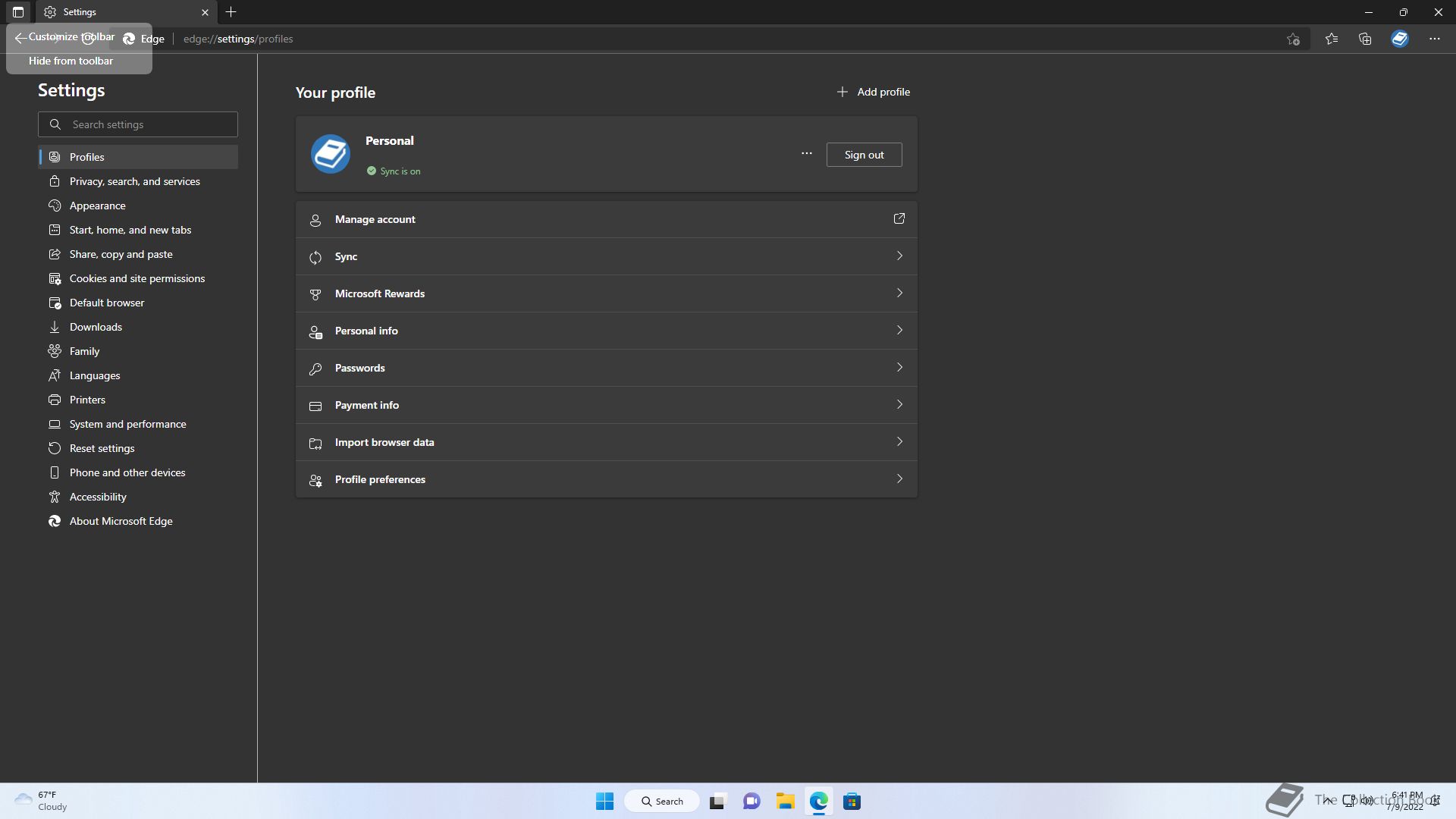Open Manage account external link
1456x819 pixels.
(899, 218)
